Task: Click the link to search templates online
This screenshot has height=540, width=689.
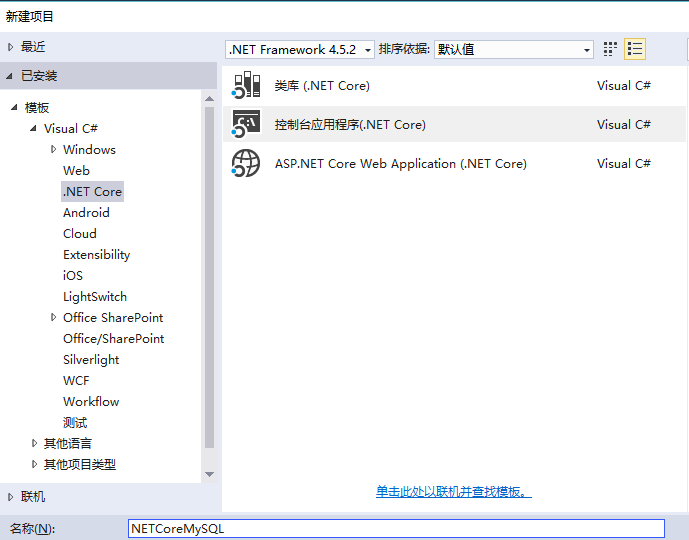Action: pos(453,491)
